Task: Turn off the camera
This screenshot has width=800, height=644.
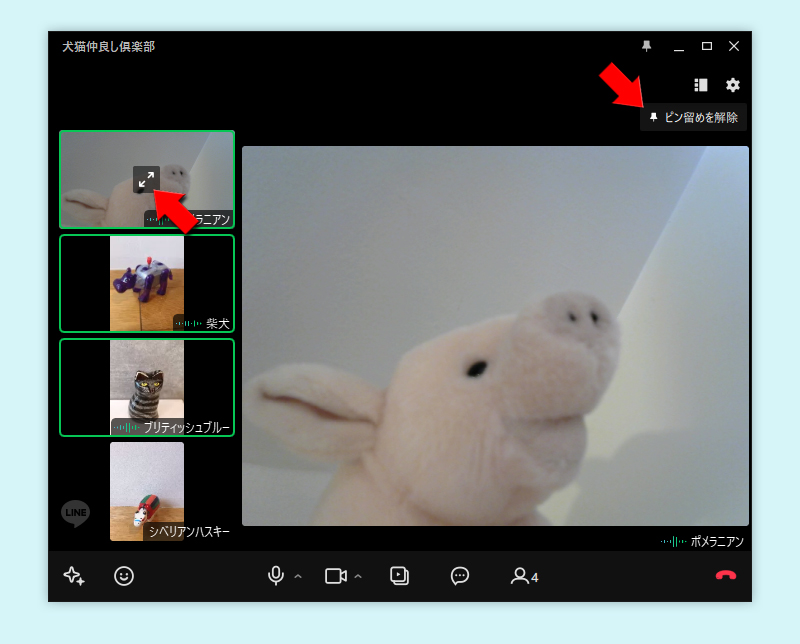Action: 335,576
